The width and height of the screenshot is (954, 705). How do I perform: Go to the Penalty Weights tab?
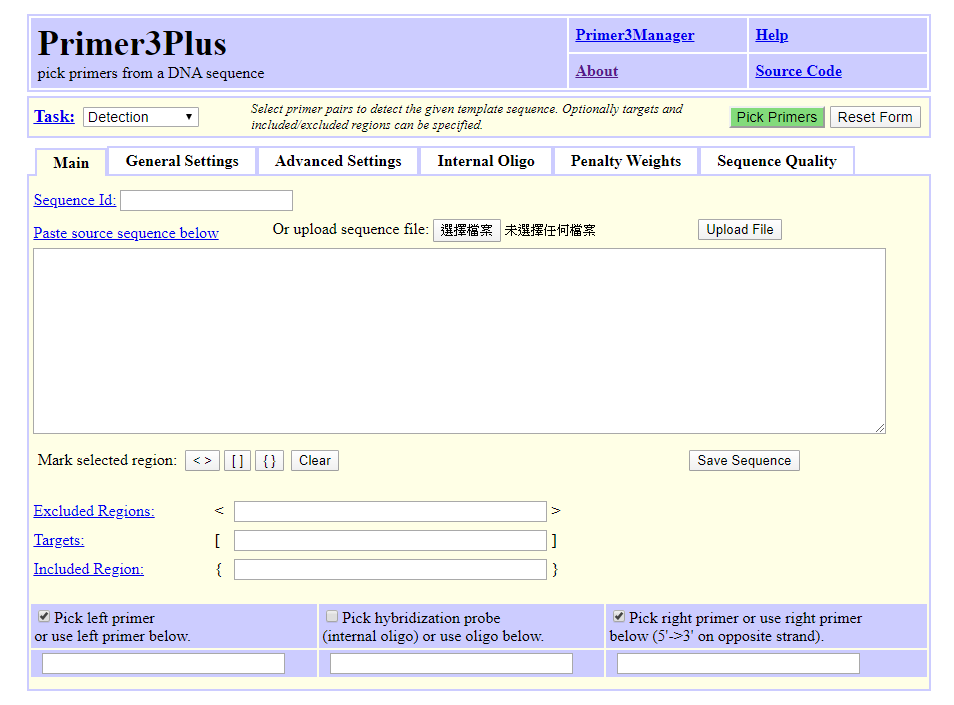pyautogui.click(x=625, y=161)
